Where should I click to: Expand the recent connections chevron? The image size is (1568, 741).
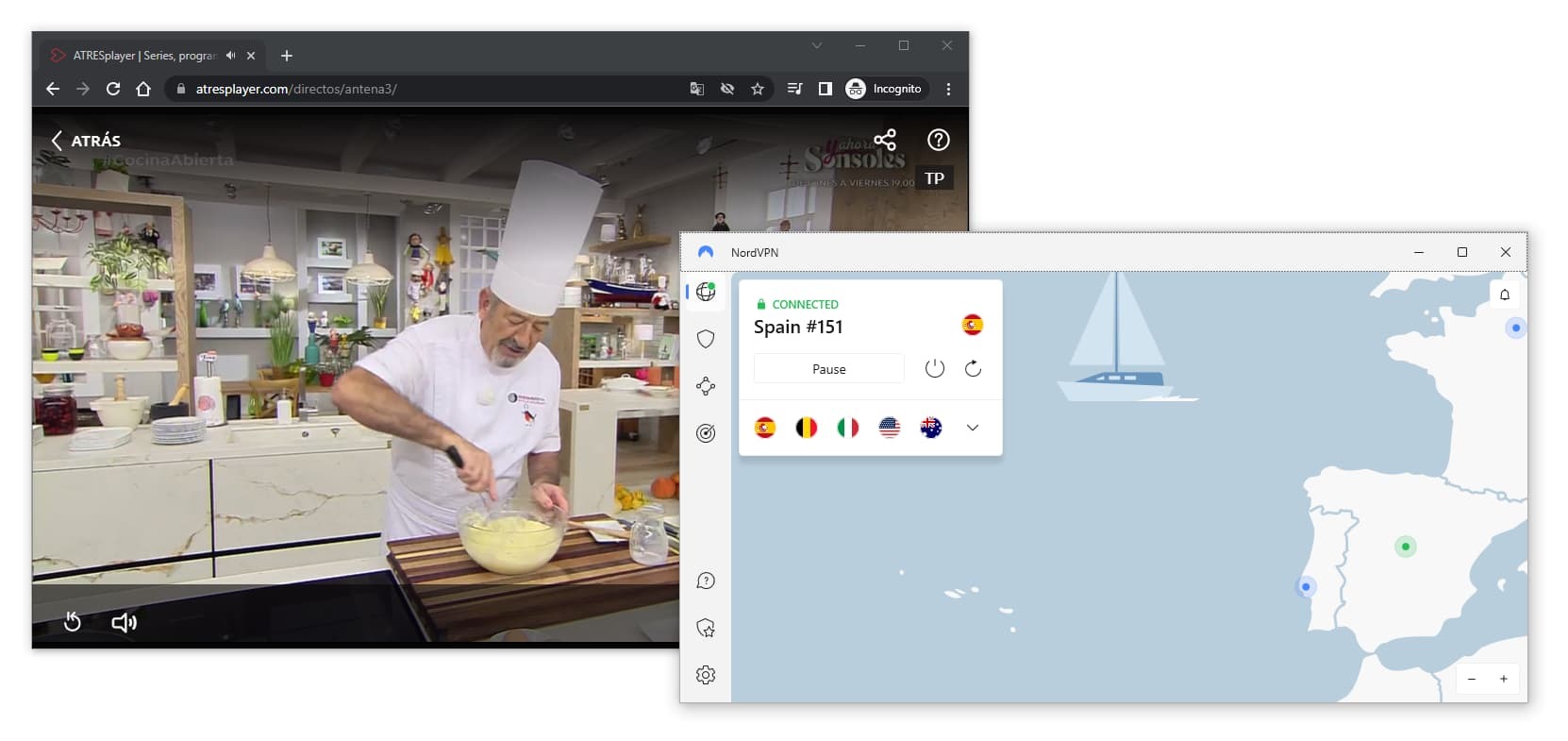(x=973, y=428)
